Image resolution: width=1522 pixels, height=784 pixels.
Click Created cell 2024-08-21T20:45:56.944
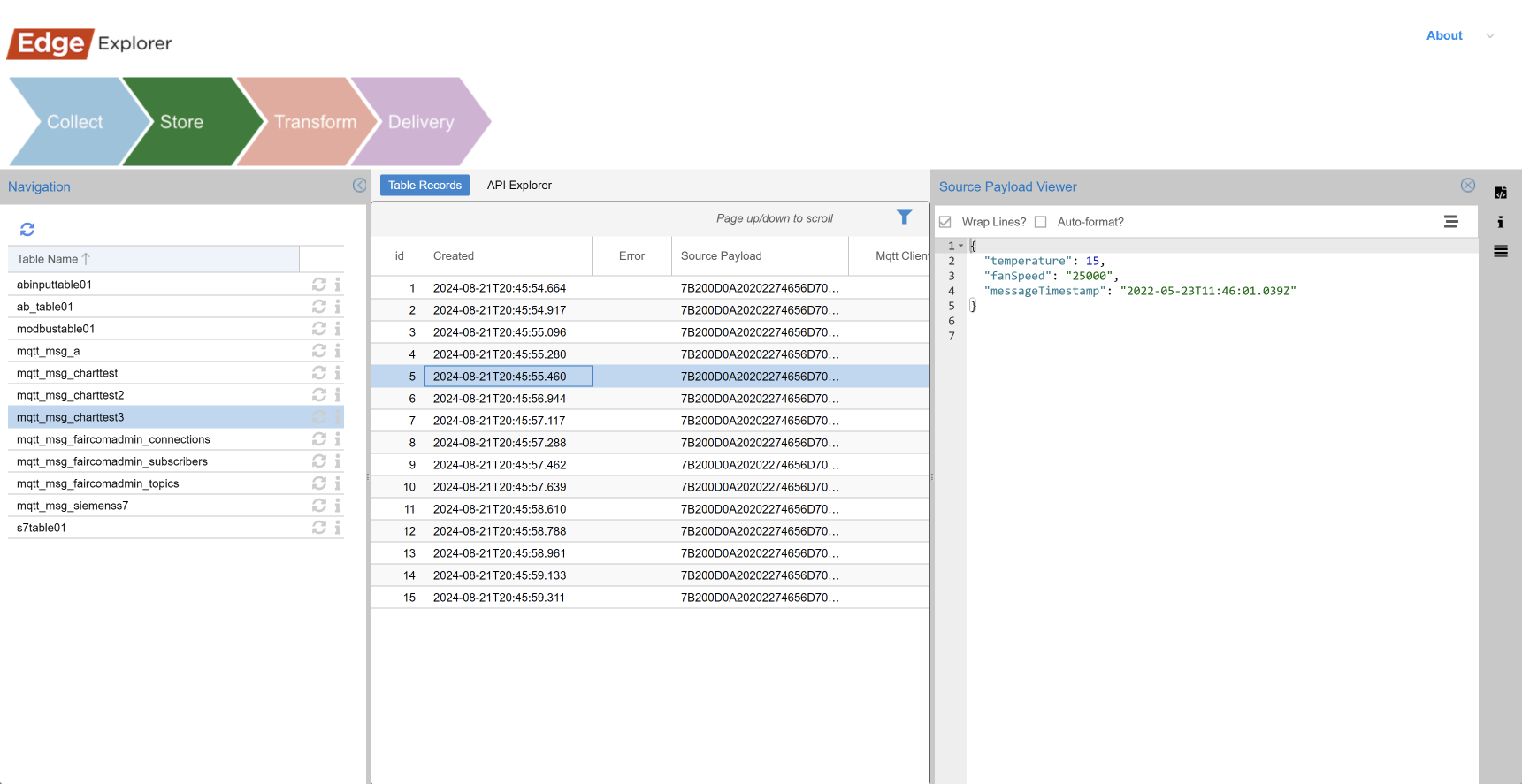pyautogui.click(x=508, y=399)
